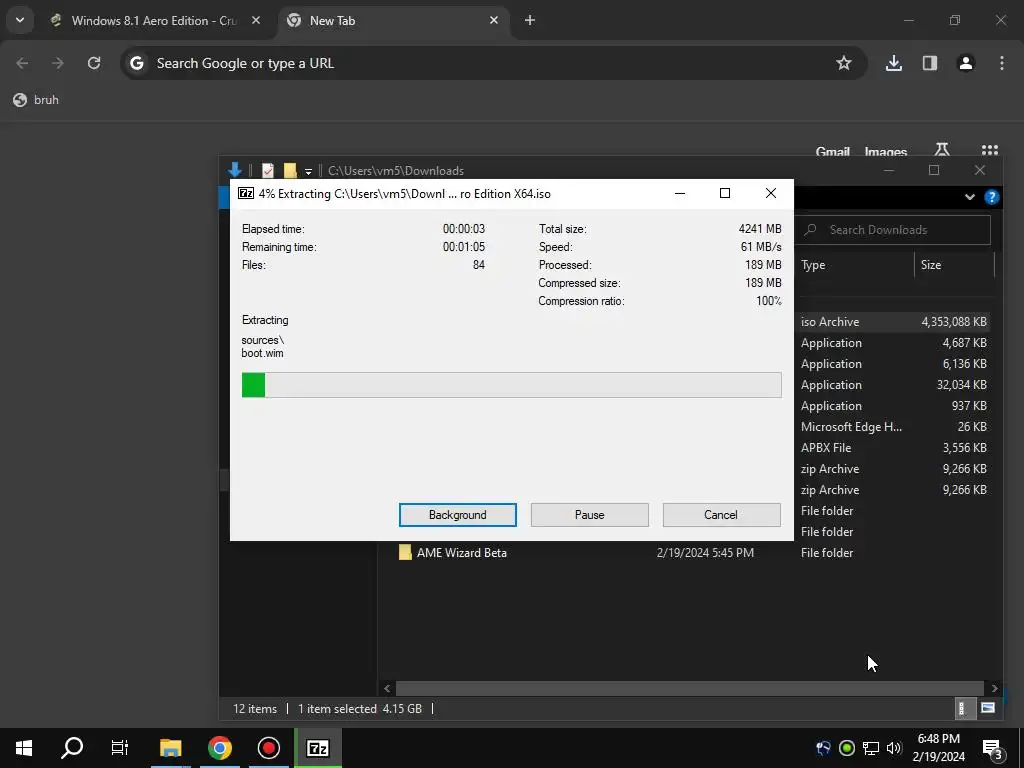The image size is (1024, 768).
Task: Open Chrome profile icon
Action: click(966, 63)
